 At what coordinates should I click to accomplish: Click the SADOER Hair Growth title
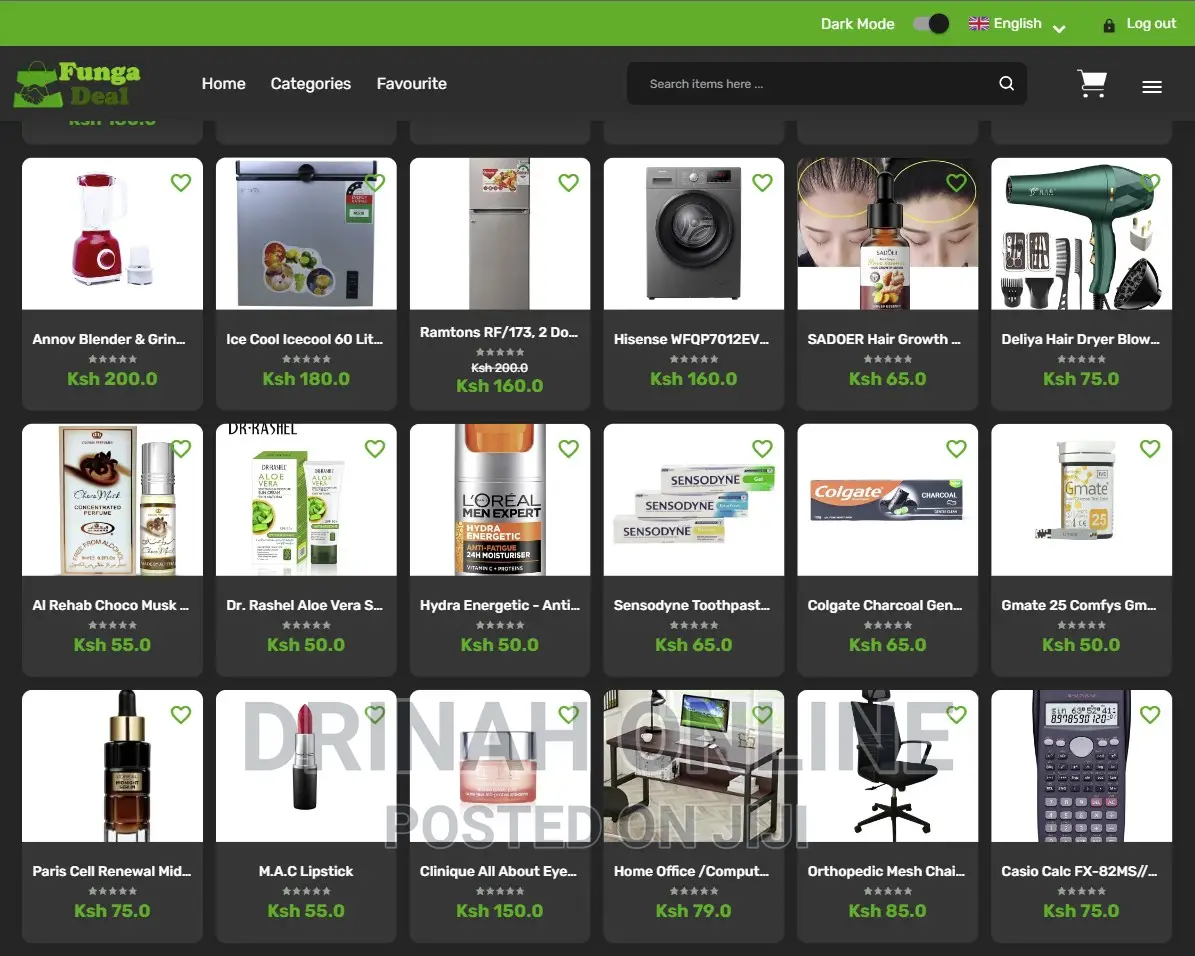(884, 339)
